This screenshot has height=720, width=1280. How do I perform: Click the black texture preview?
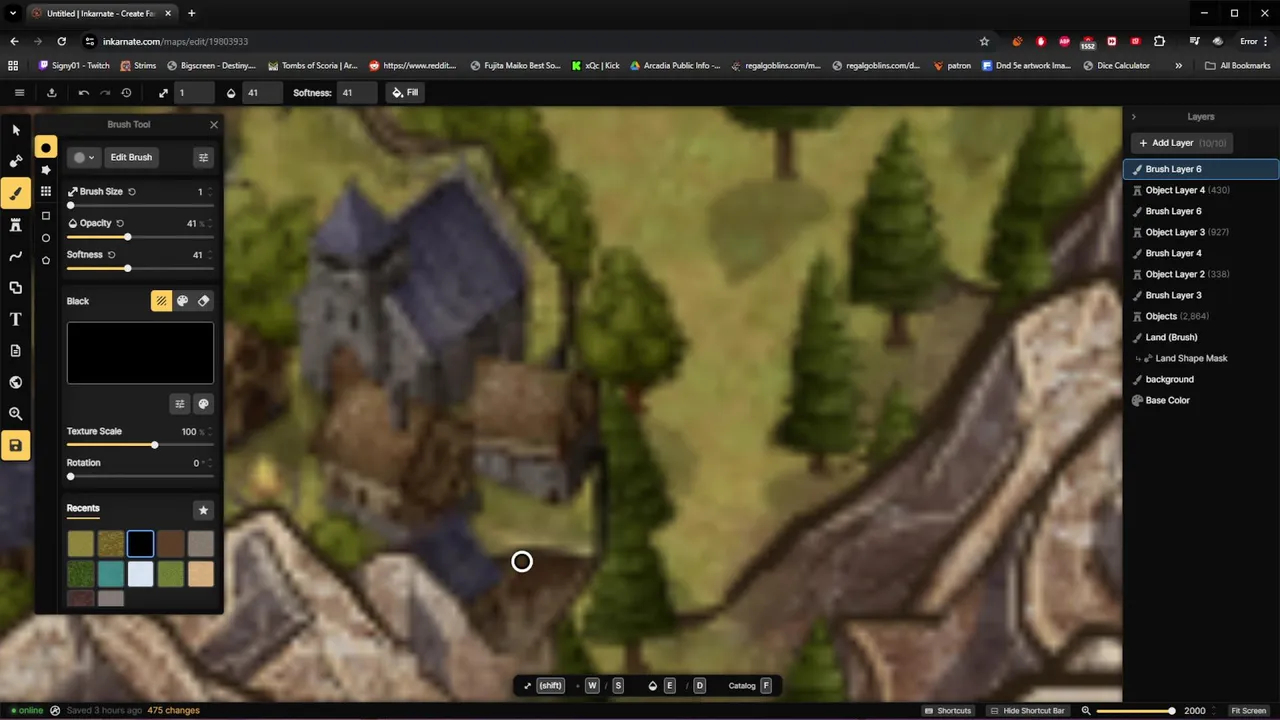pyautogui.click(x=140, y=353)
